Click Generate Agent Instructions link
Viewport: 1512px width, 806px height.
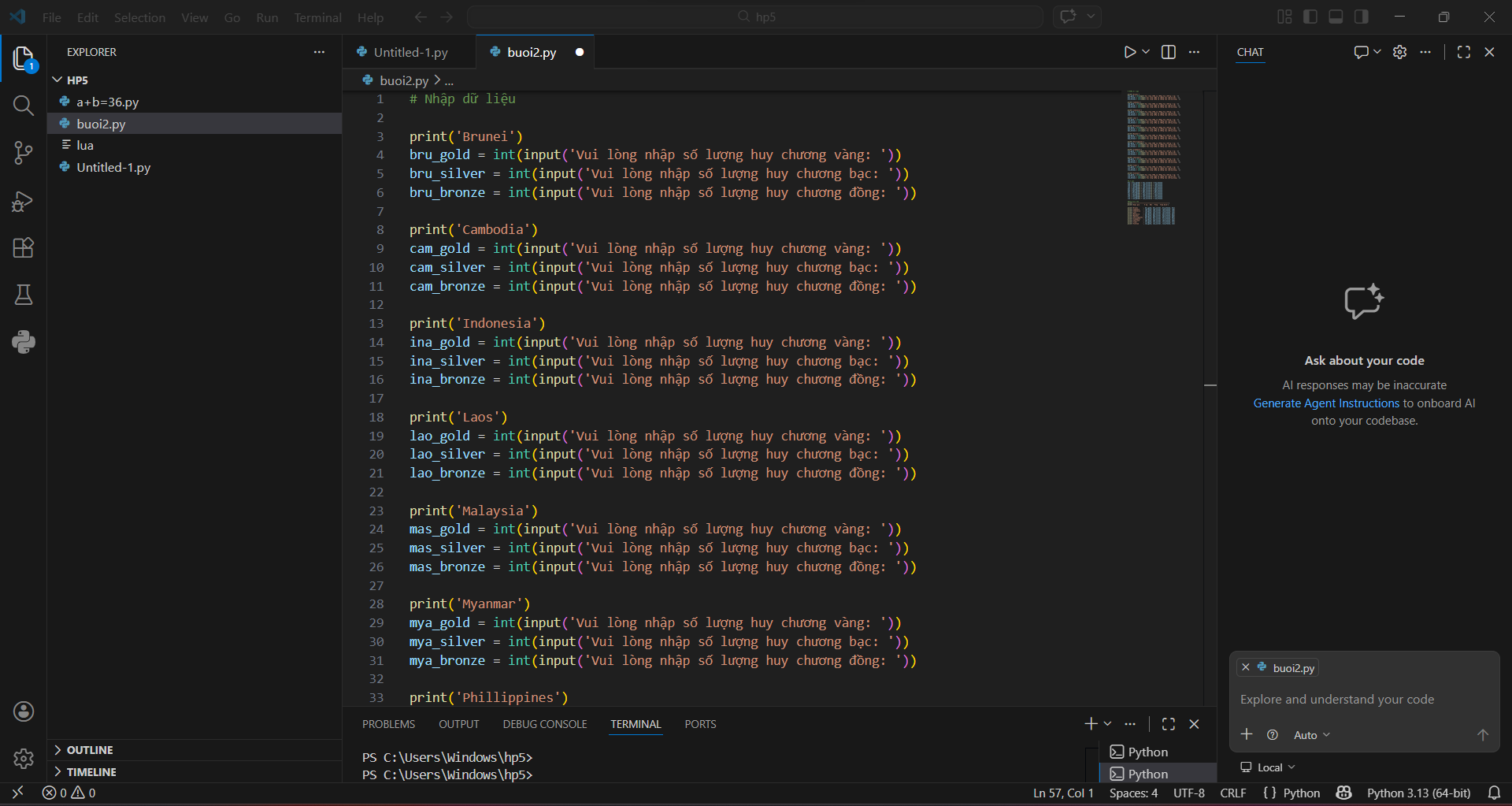point(1326,403)
